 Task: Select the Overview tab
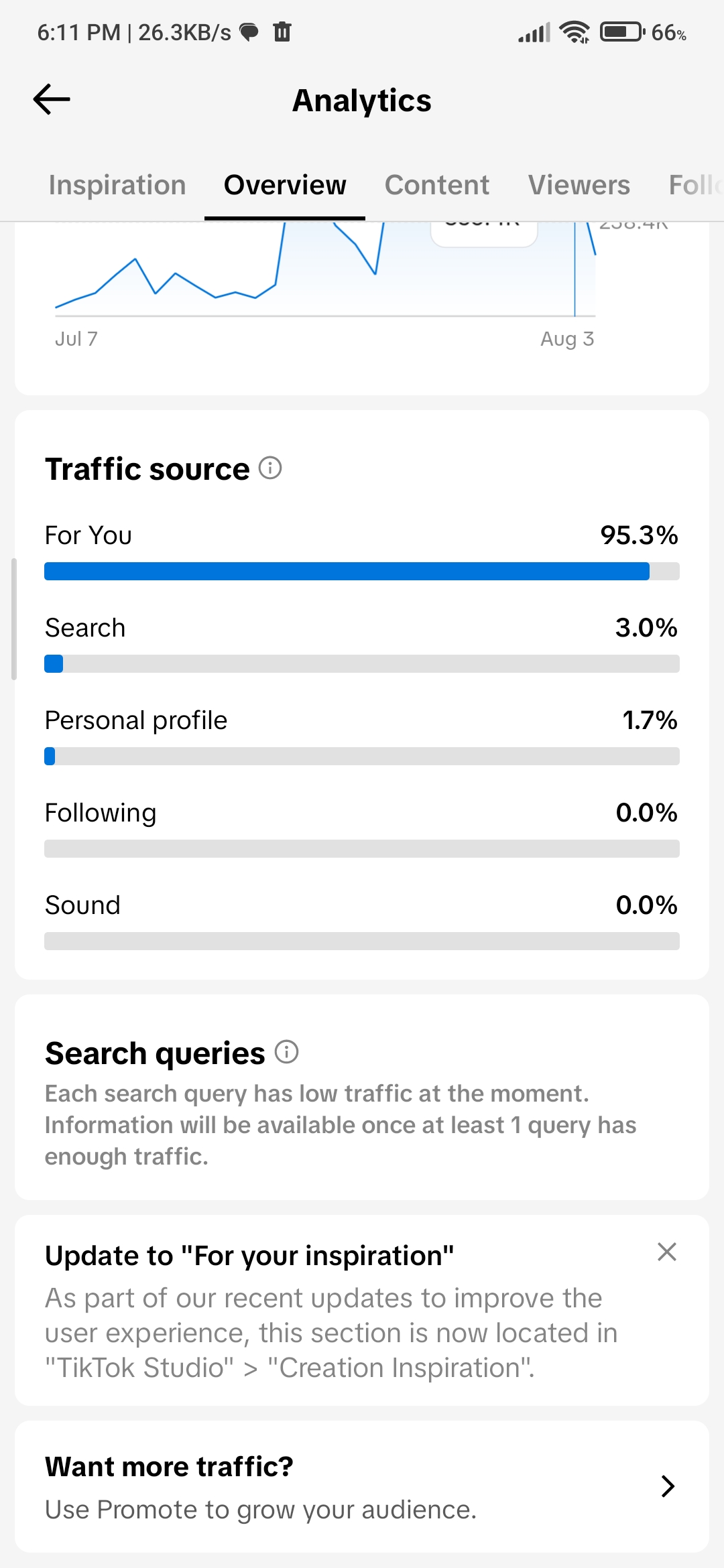(285, 185)
